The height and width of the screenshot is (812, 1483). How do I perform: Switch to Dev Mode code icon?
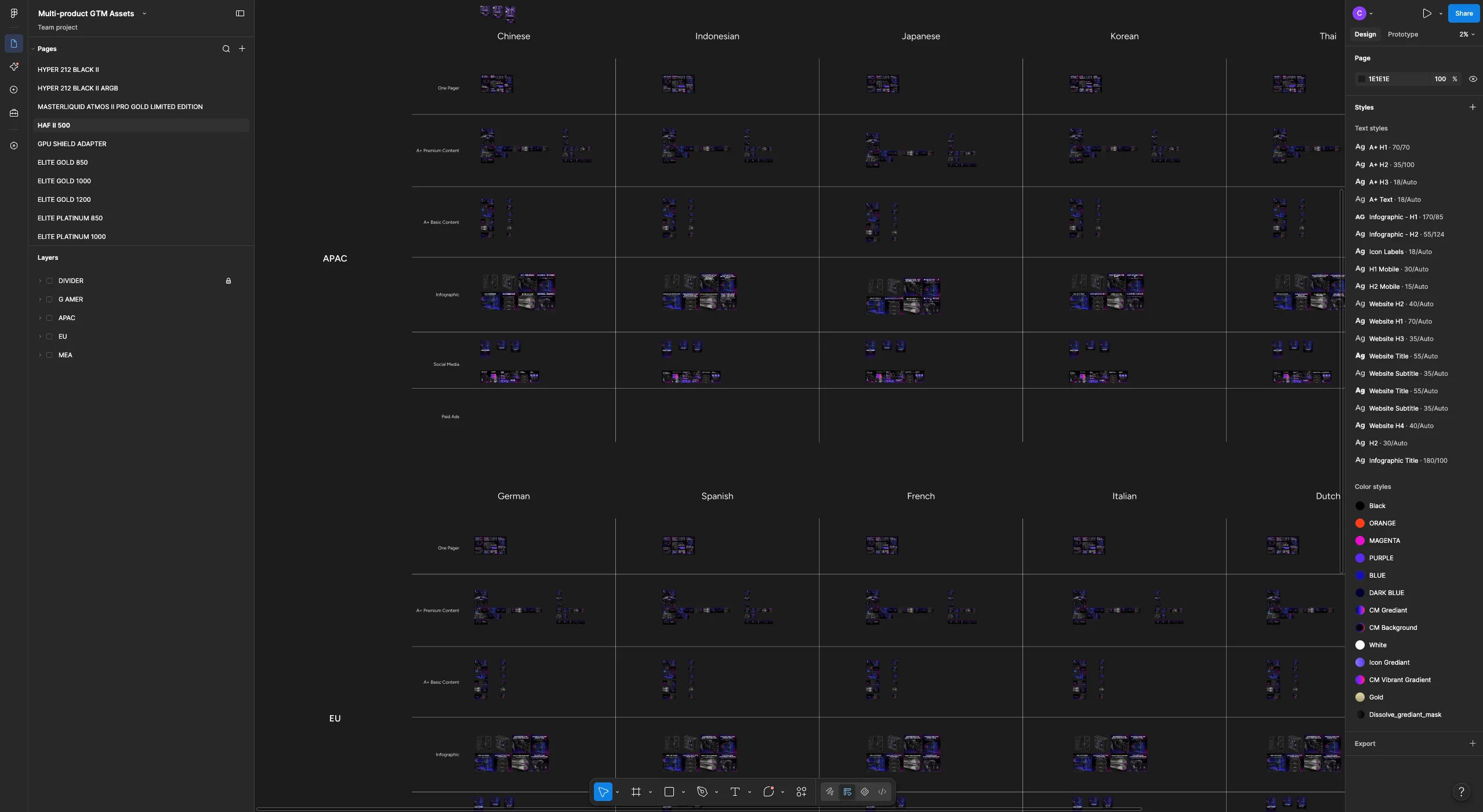[882, 792]
